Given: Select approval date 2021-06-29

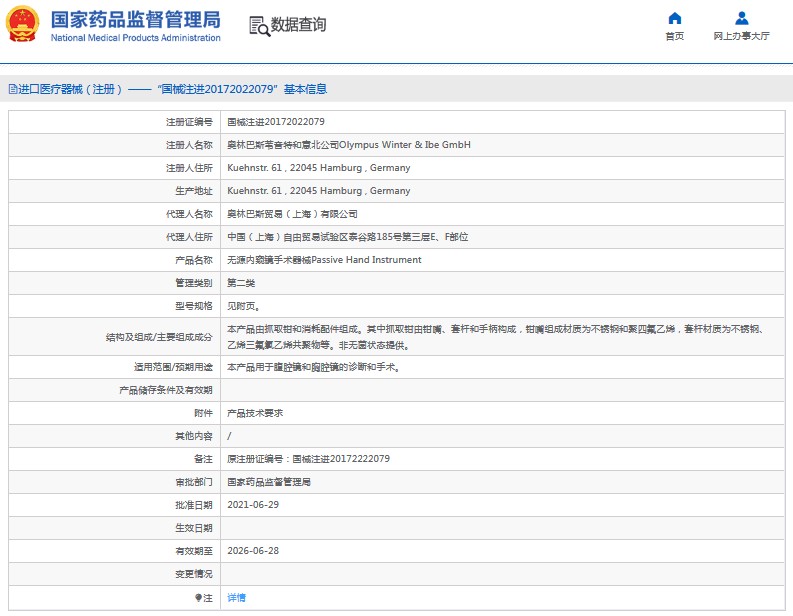Looking at the screenshot, I should pos(253,505).
